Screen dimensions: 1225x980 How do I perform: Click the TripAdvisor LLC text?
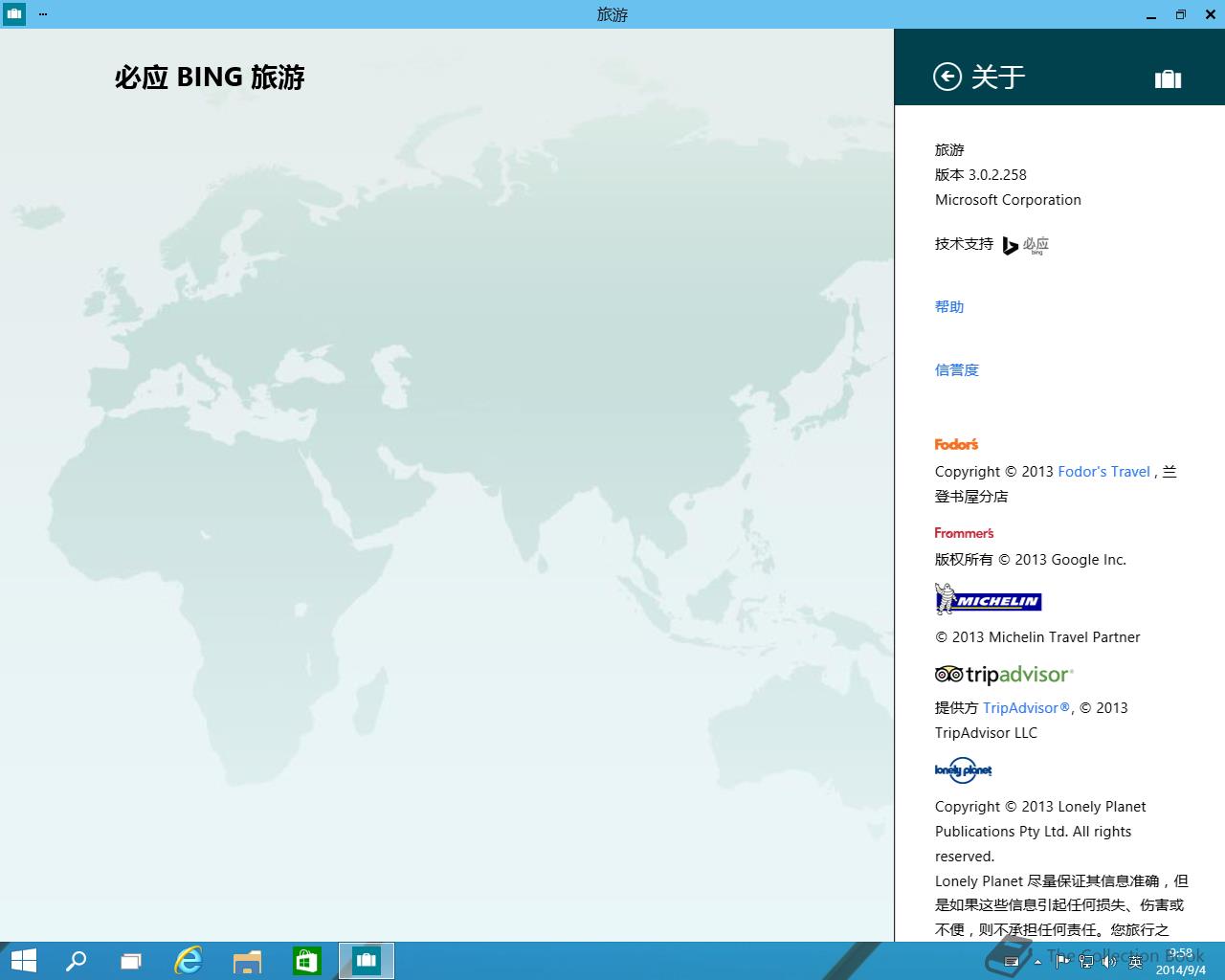(x=986, y=733)
